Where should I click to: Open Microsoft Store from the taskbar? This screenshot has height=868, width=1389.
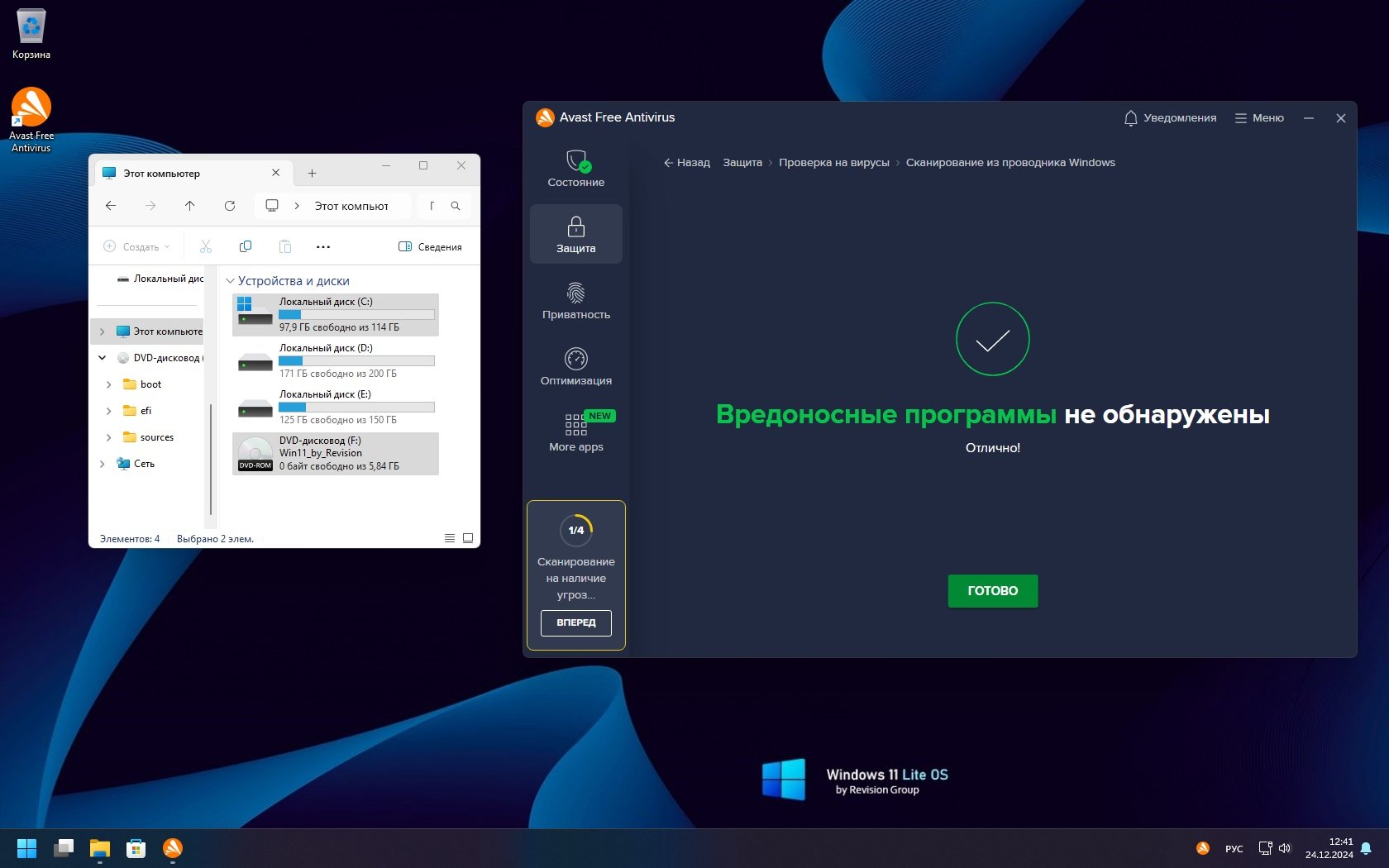(x=136, y=848)
